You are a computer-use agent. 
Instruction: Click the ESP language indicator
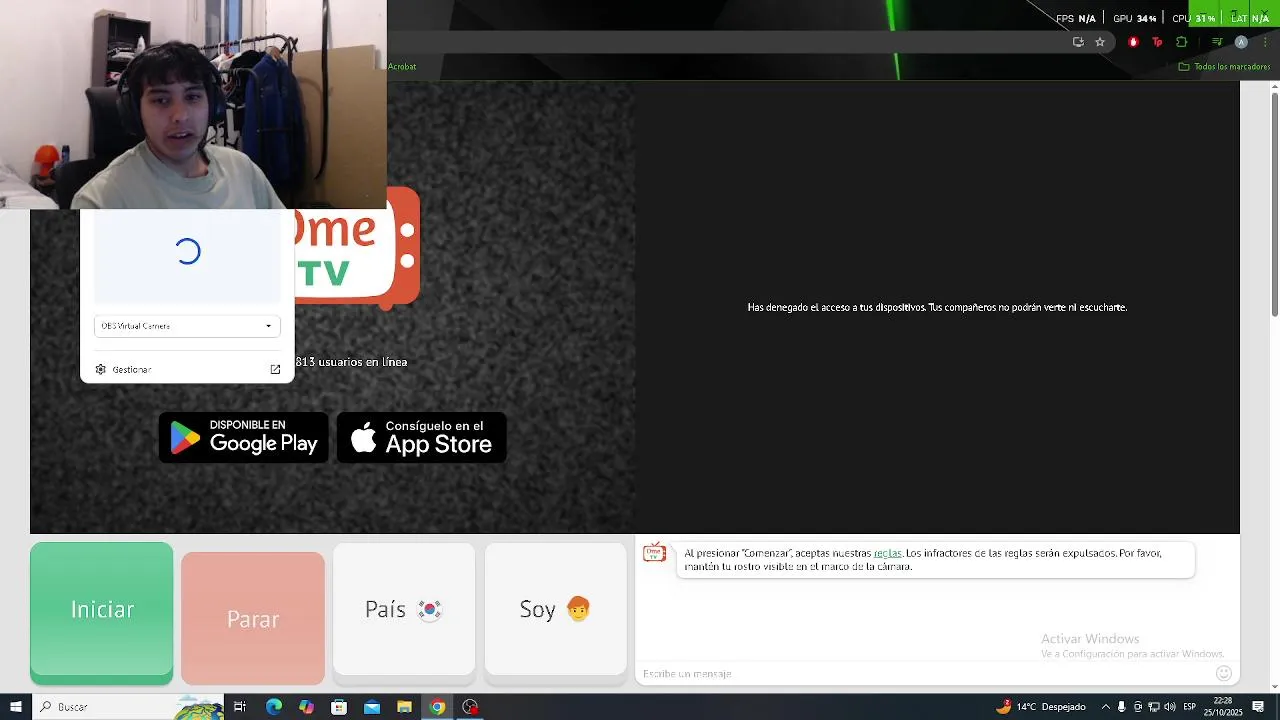coord(1190,707)
